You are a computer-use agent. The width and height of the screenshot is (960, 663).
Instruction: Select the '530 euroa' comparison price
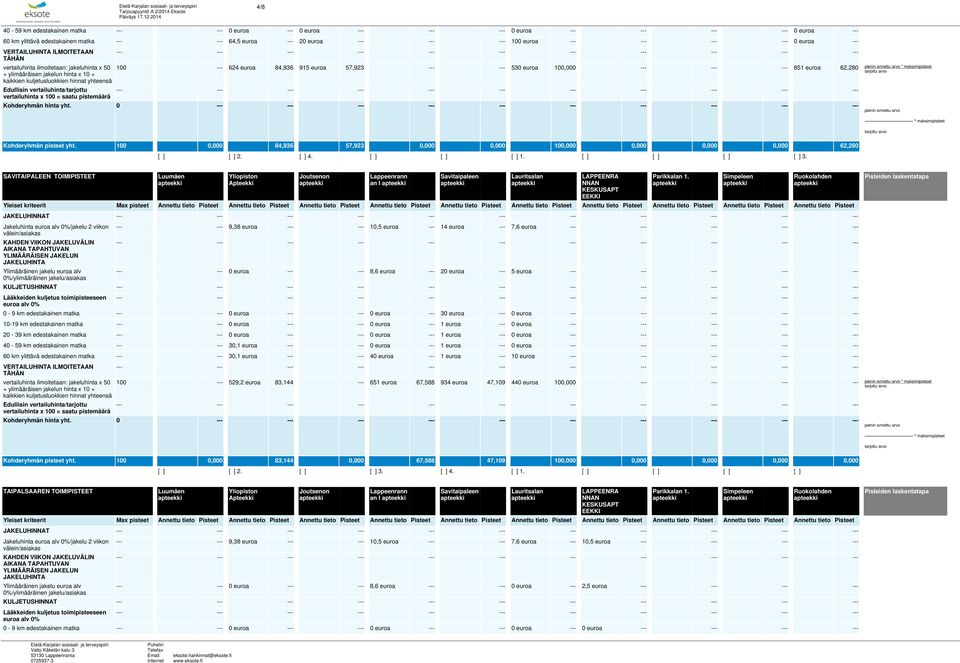pyautogui.click(x=525, y=67)
